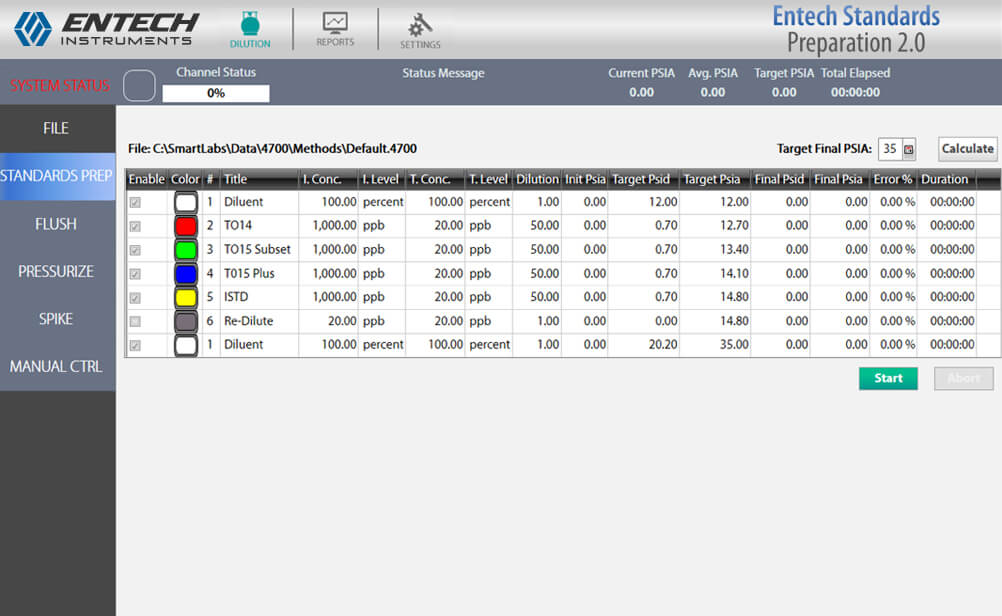Click the "Status Message" label
The width and height of the screenshot is (1002, 616).
click(443, 73)
